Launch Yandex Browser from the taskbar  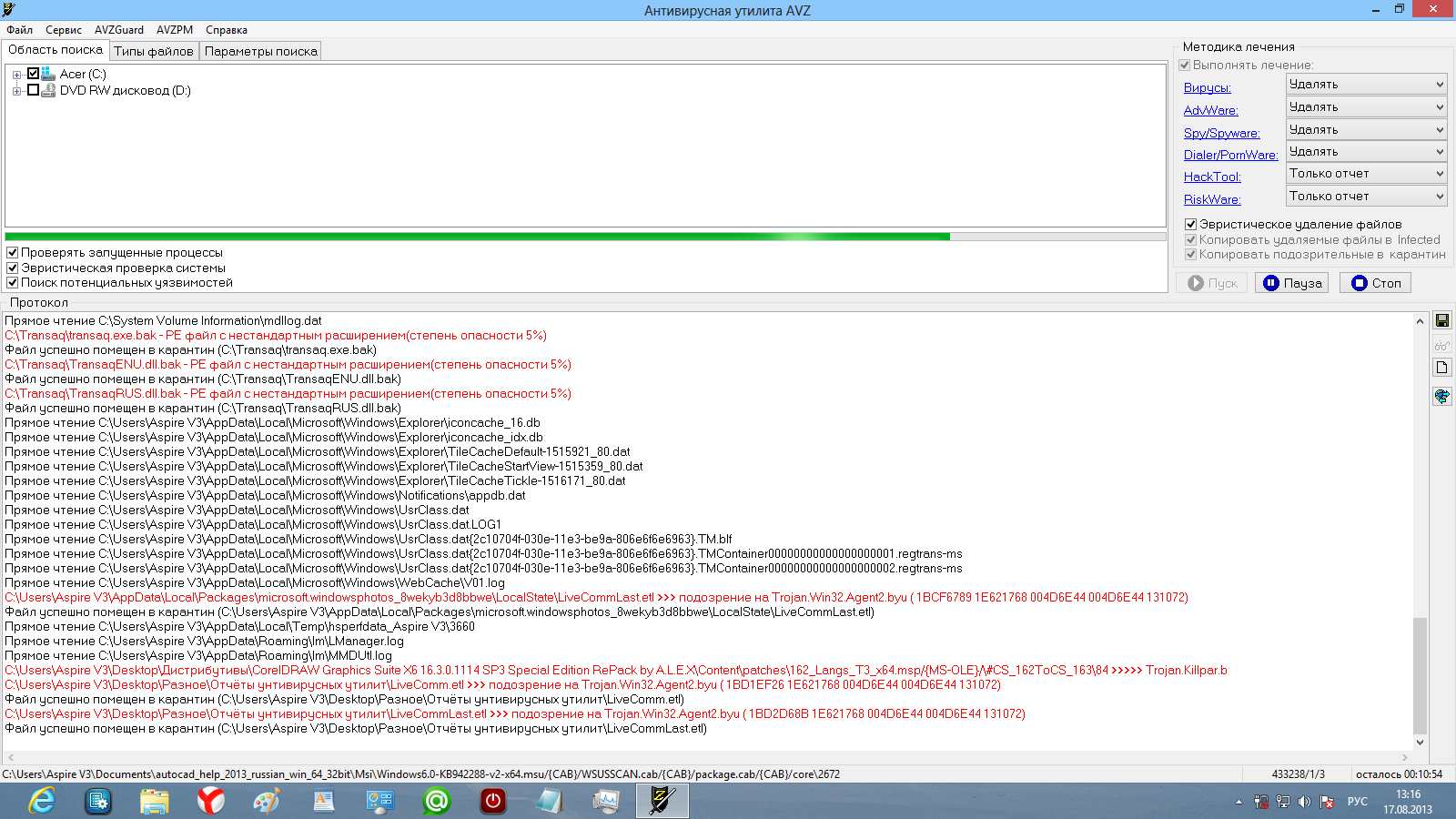tap(211, 801)
